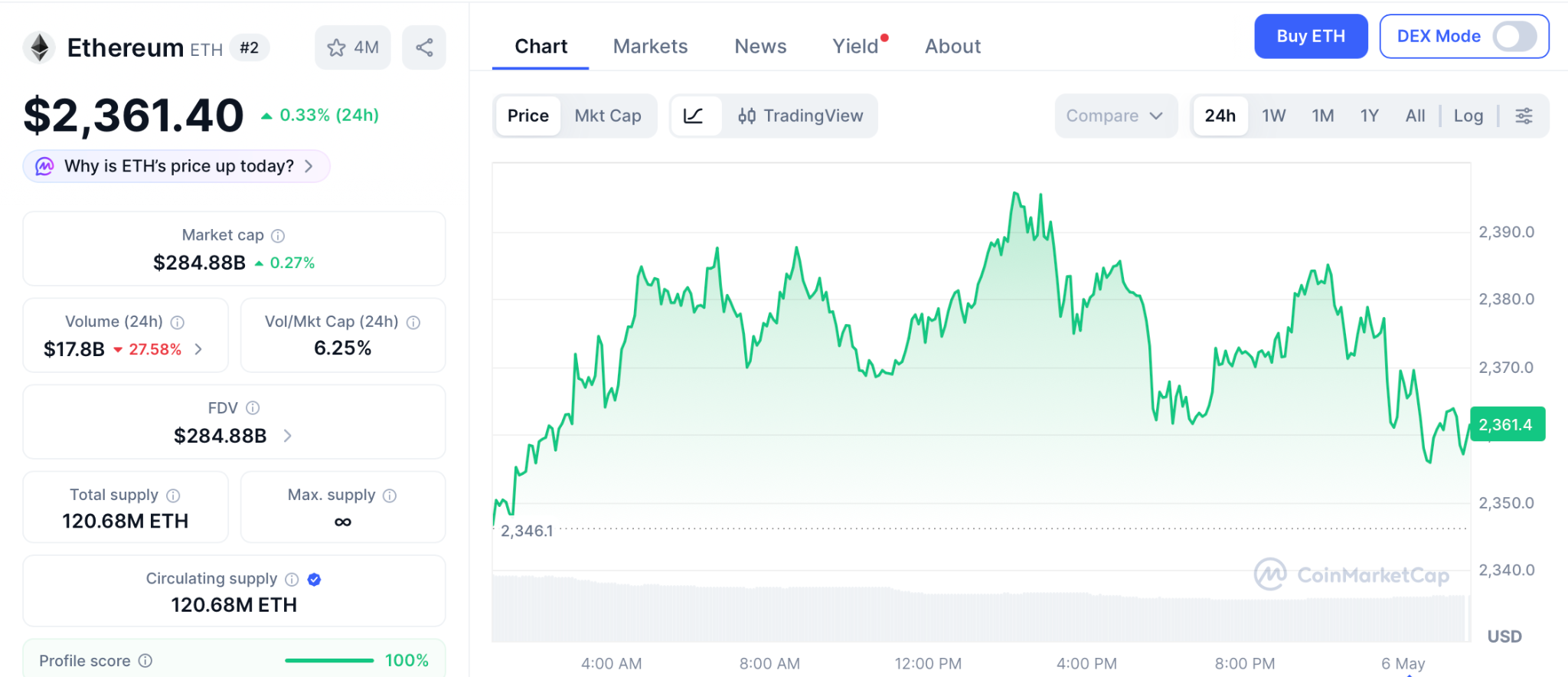The width and height of the screenshot is (1568, 677).
Task: Click the 6.25% Vol/Mkt Cap value
Action: (343, 348)
